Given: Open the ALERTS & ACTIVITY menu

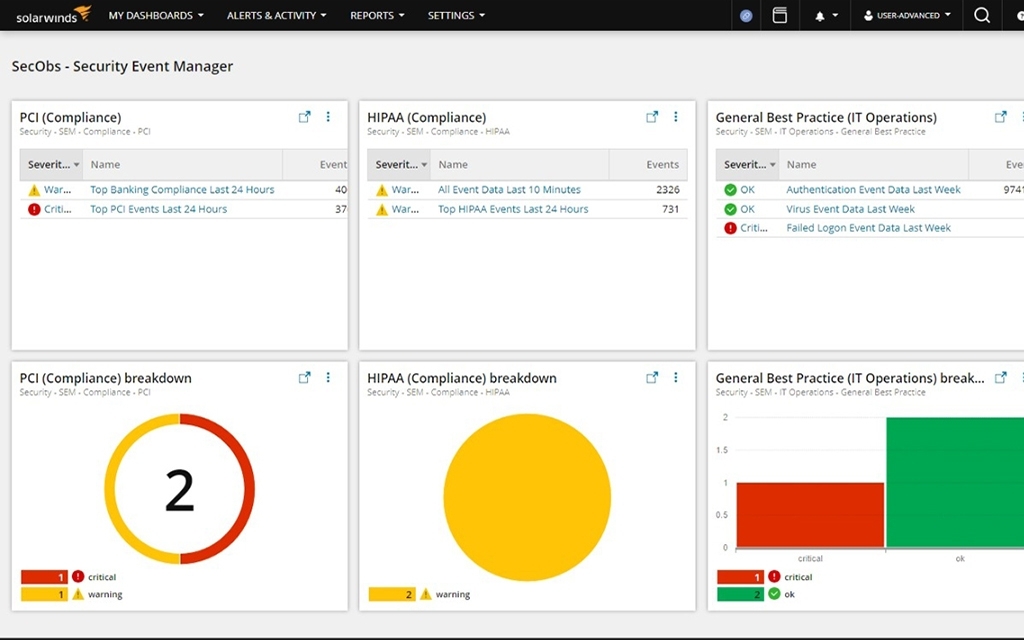Looking at the screenshot, I should [276, 15].
